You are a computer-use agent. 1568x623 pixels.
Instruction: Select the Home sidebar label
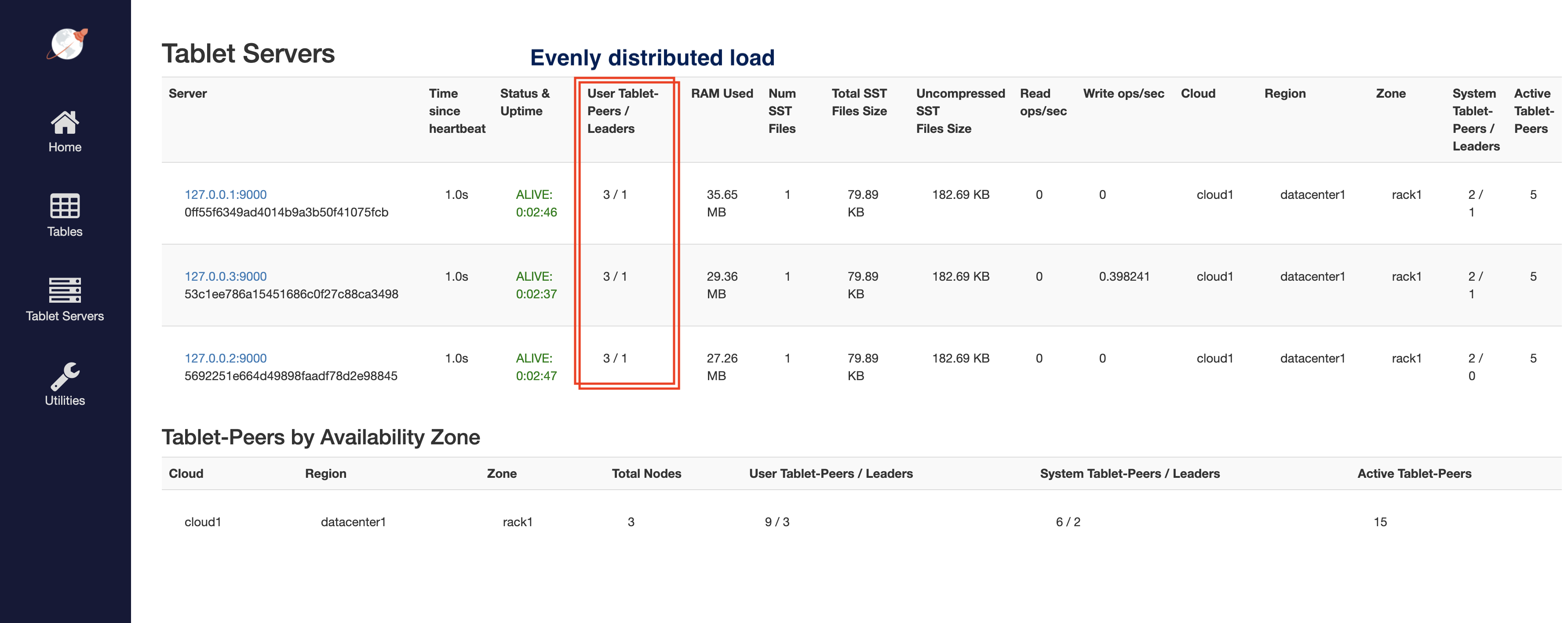tap(65, 147)
